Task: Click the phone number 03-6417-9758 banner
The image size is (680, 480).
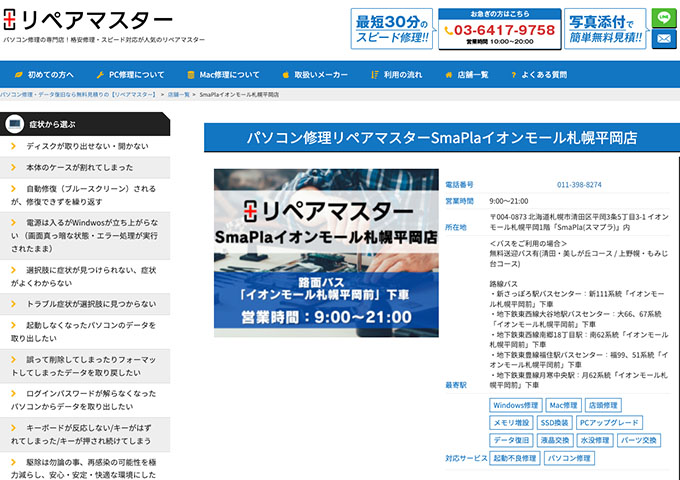Action: [498, 29]
